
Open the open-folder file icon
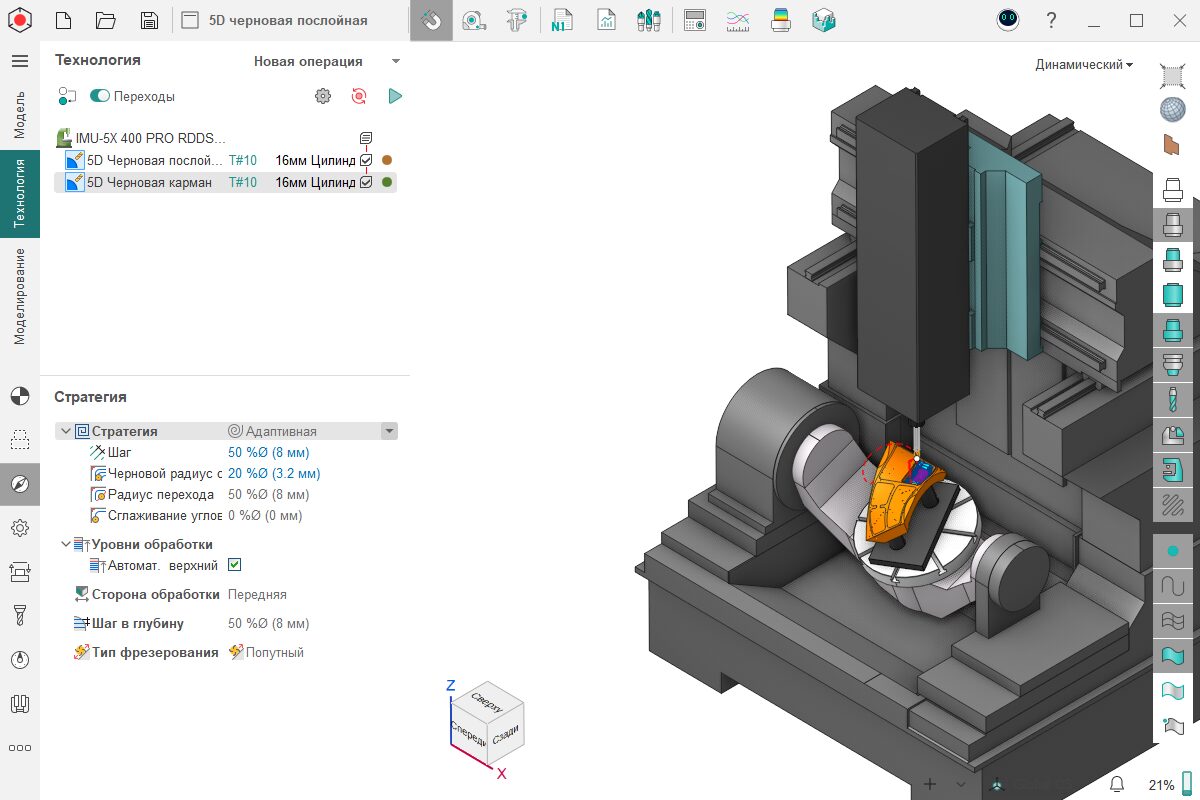pyautogui.click(x=105, y=21)
